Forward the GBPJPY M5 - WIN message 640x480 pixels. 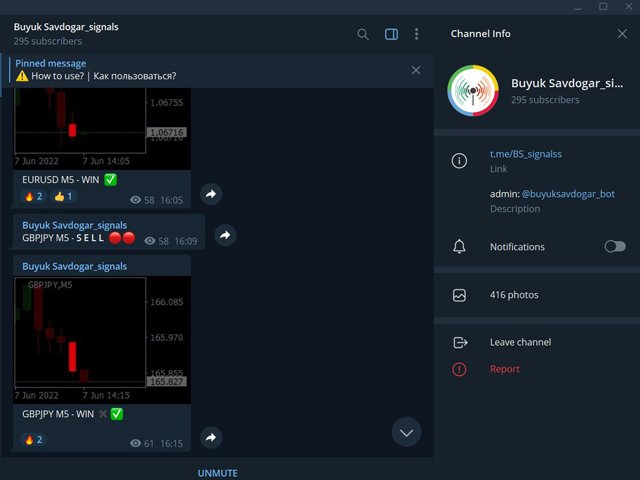(x=211, y=438)
